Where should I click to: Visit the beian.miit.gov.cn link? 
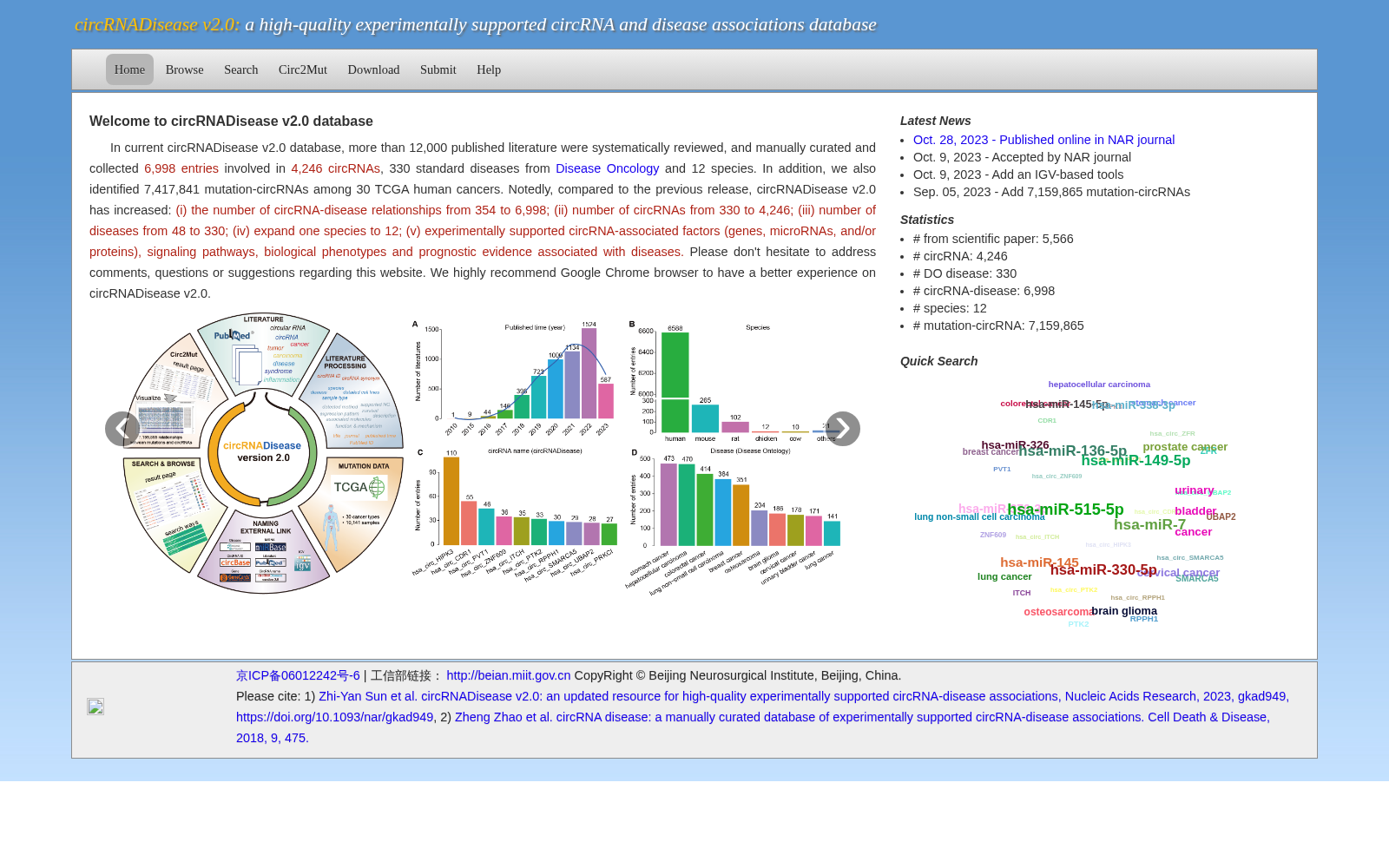coord(509,675)
